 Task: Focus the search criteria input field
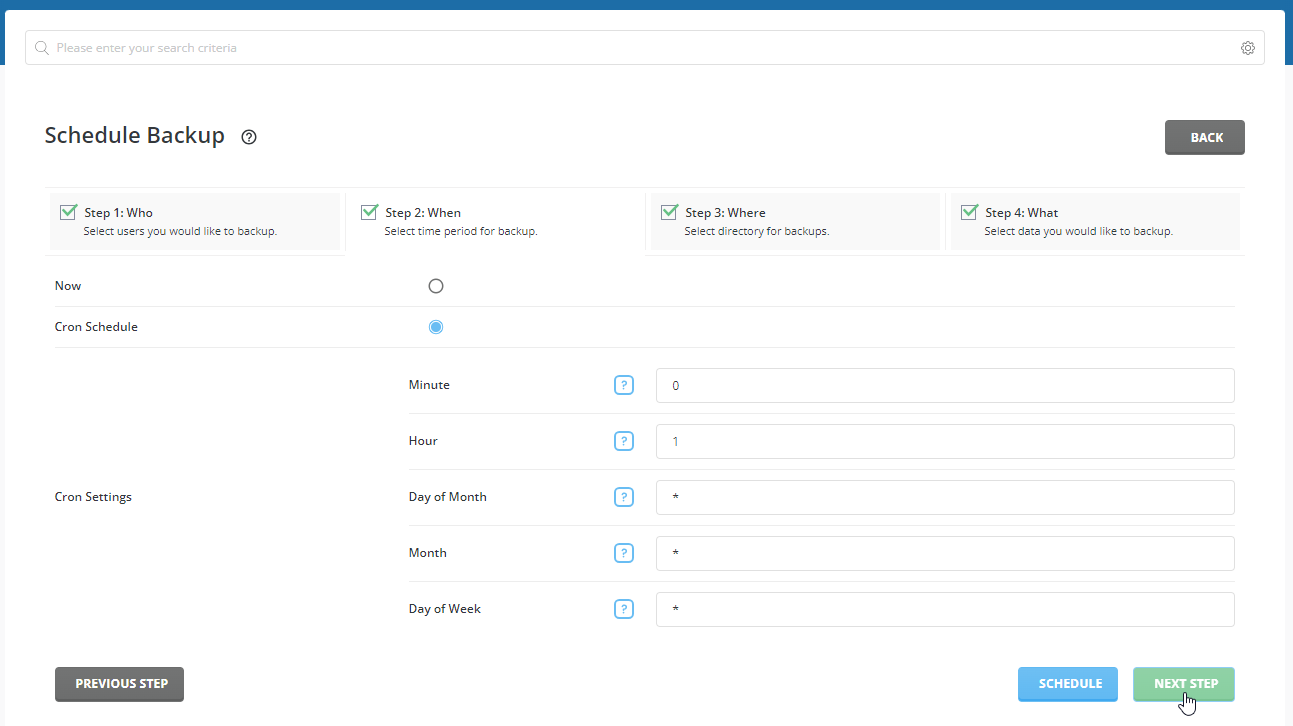tap(645, 48)
